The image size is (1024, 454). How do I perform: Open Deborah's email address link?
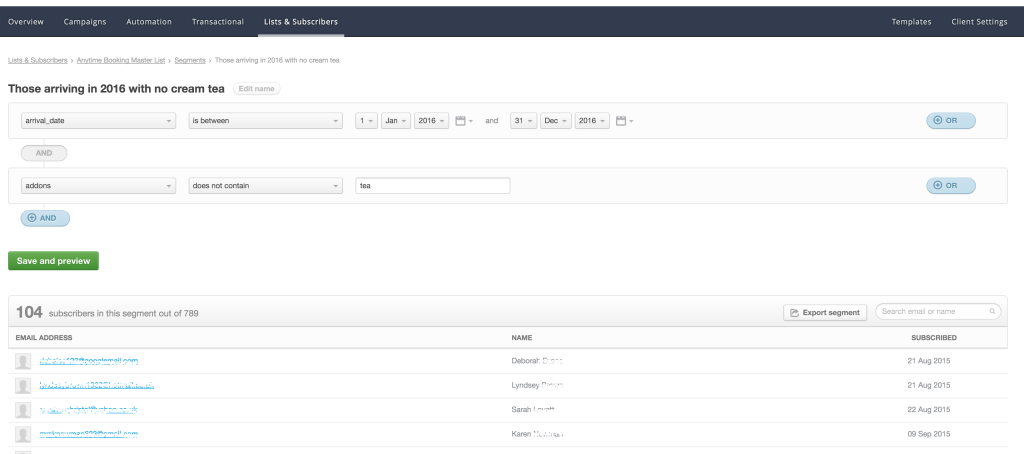pyautogui.click(x=88, y=361)
